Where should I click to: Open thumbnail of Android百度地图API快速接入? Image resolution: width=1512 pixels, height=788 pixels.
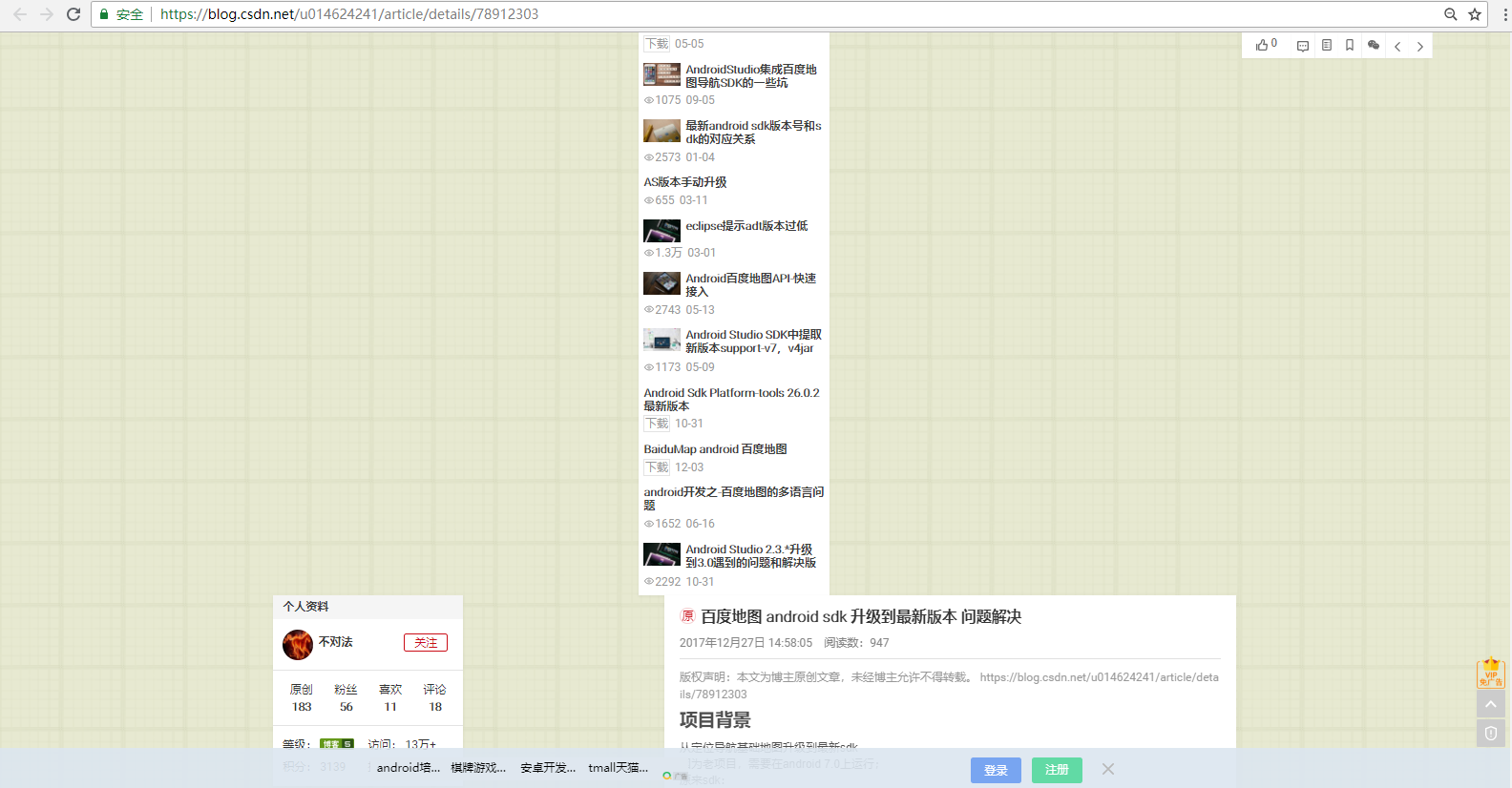point(661,283)
